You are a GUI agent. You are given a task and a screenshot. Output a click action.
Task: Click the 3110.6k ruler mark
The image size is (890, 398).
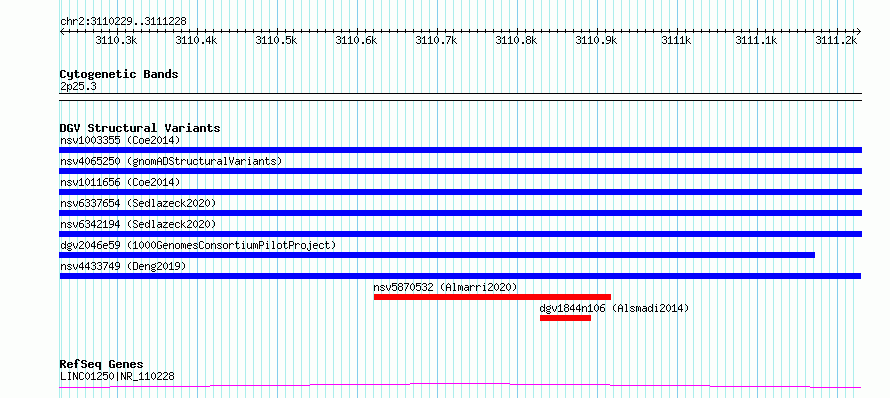tap(356, 40)
